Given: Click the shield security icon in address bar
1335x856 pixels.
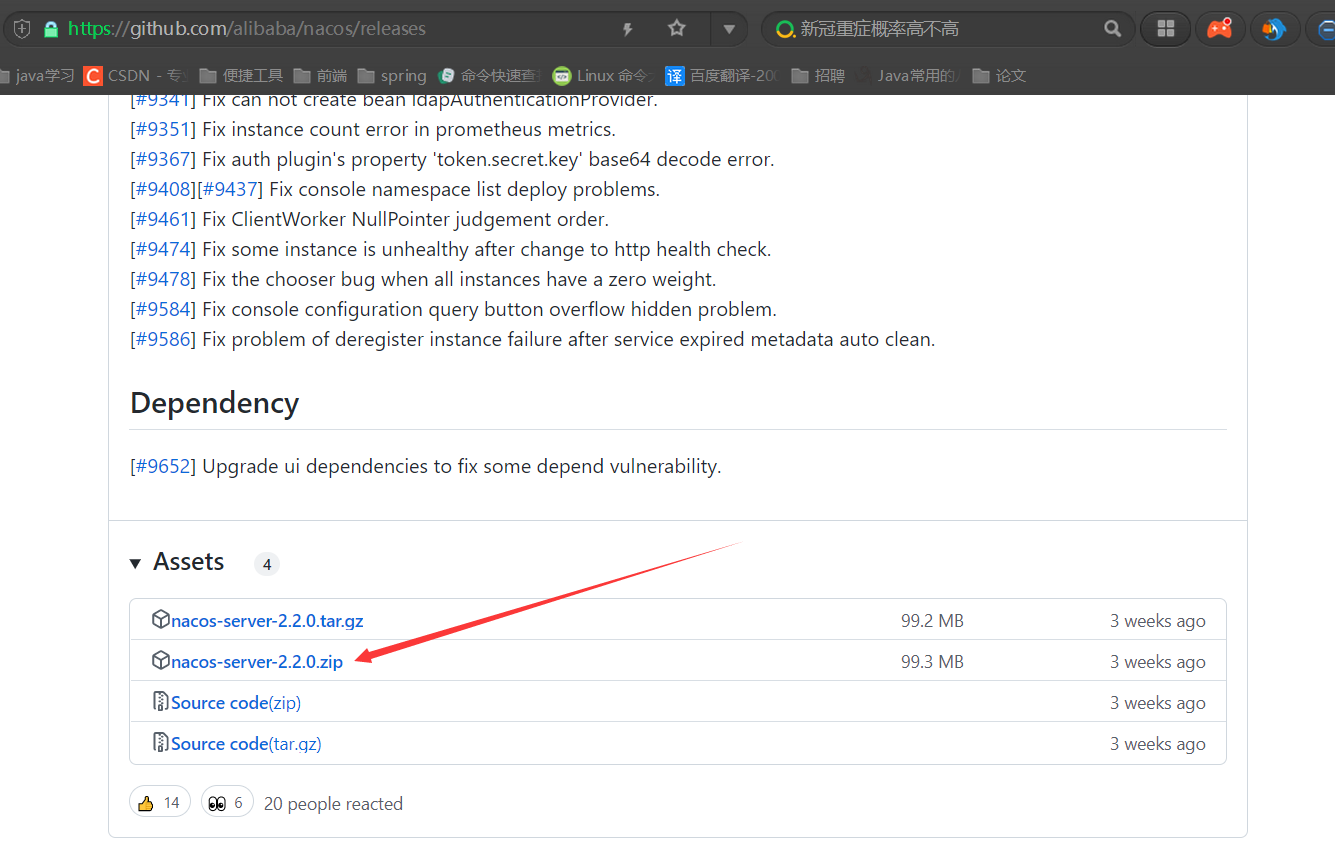Looking at the screenshot, I should (22, 29).
